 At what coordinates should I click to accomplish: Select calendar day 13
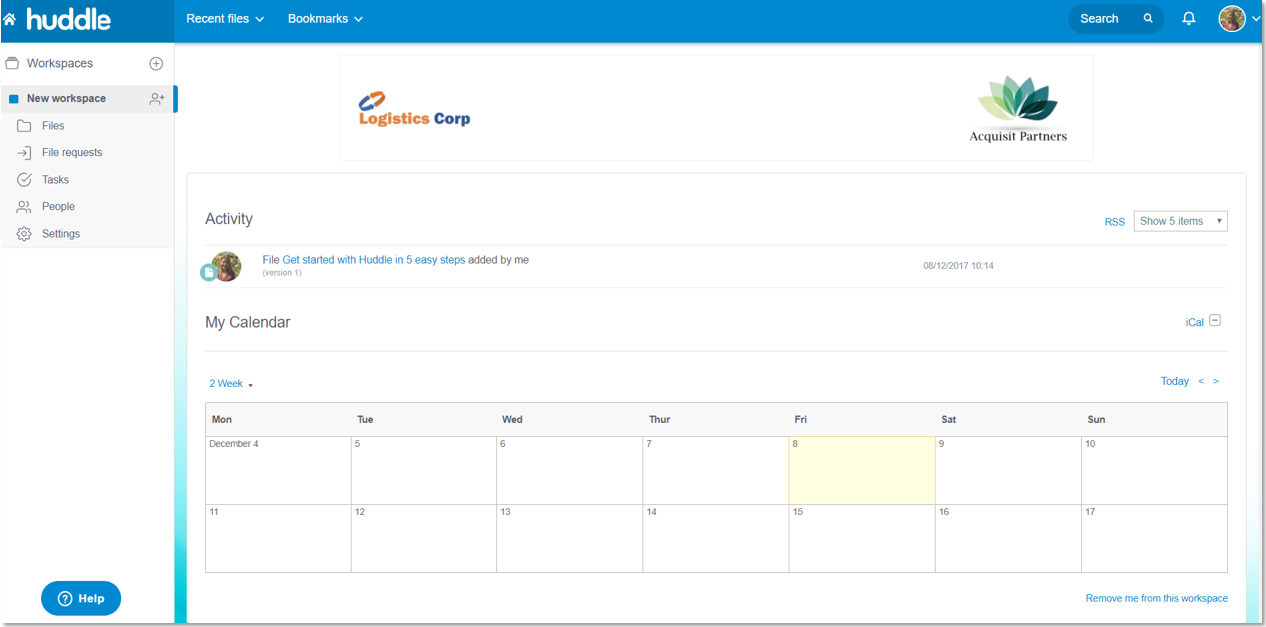(x=570, y=538)
